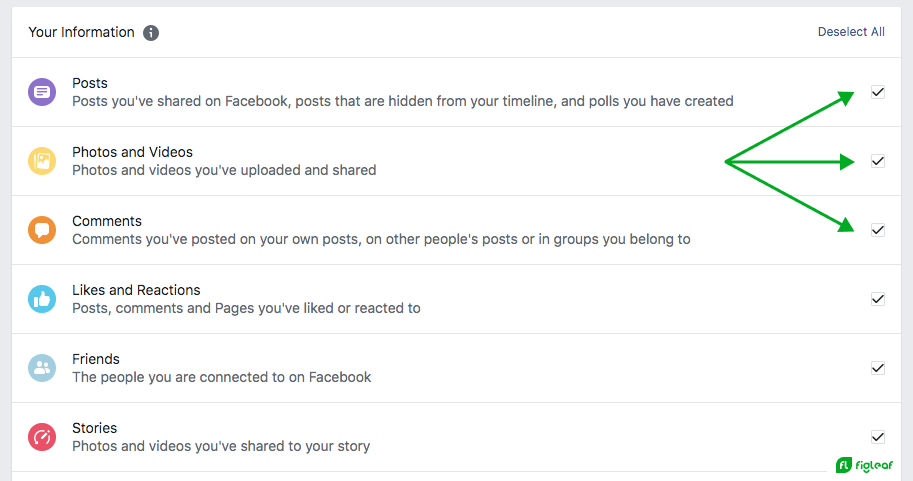Click the Photos and Videos title text
The width and height of the screenshot is (913, 481).
(x=132, y=152)
